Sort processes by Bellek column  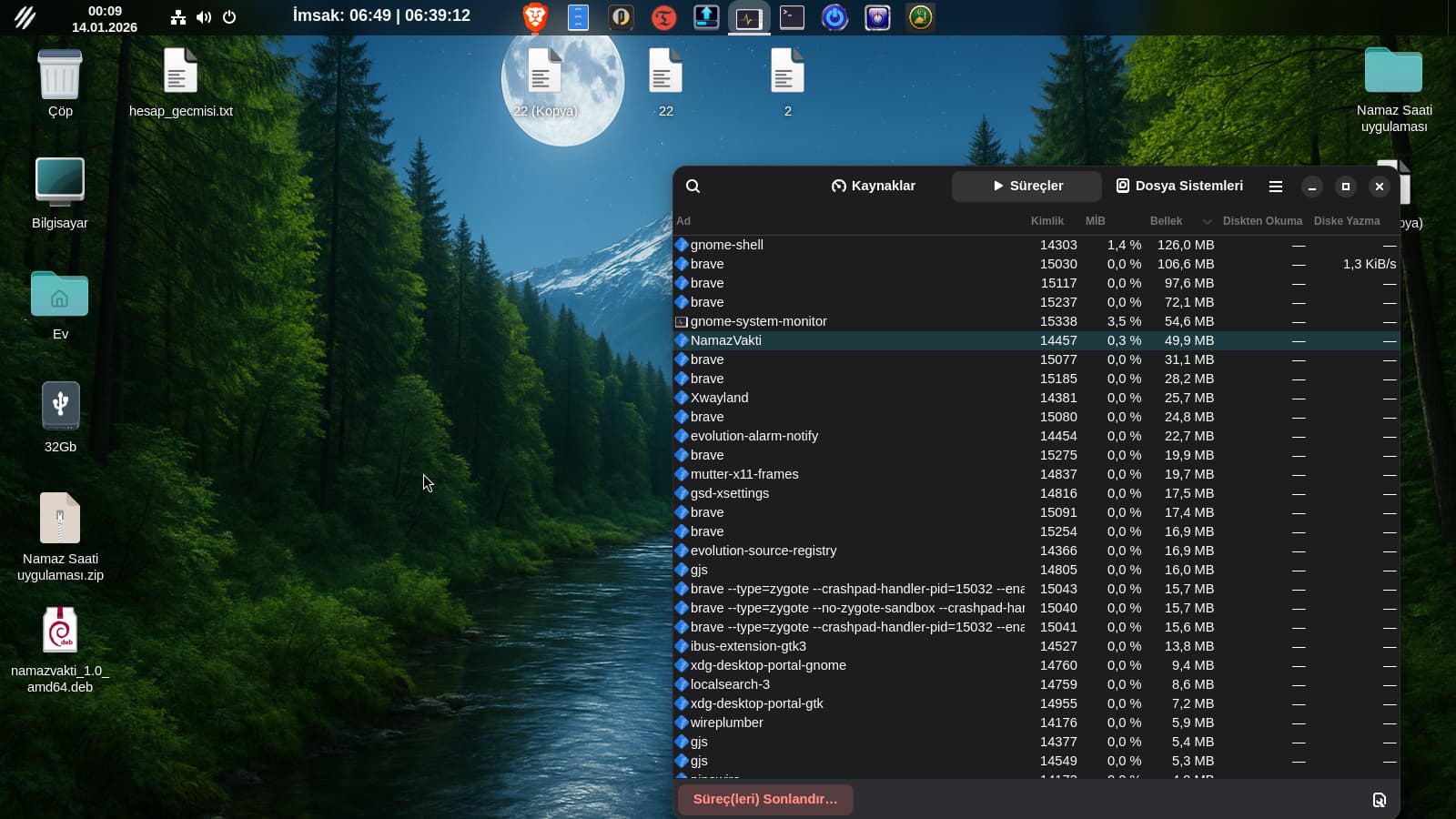pyautogui.click(x=1166, y=221)
